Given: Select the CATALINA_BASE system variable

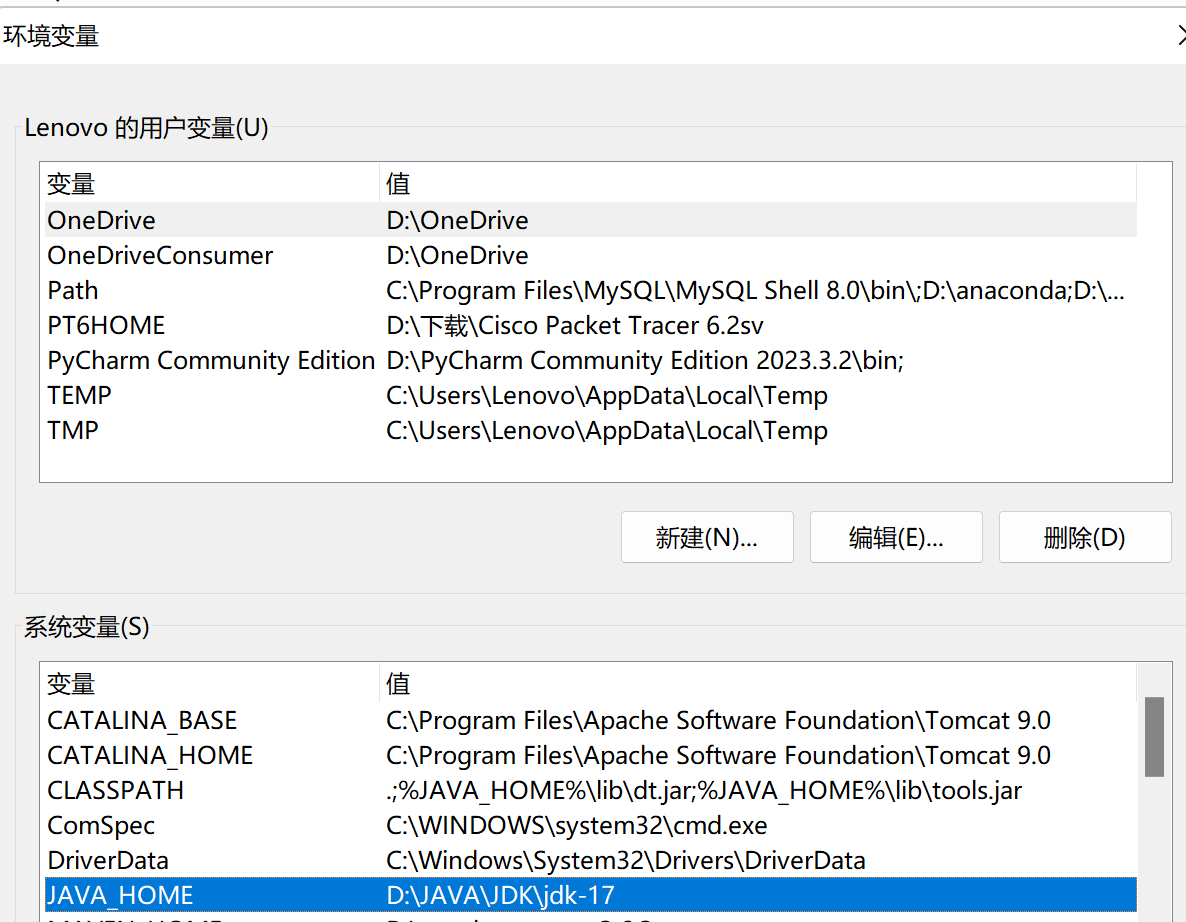Looking at the screenshot, I should tap(142, 720).
